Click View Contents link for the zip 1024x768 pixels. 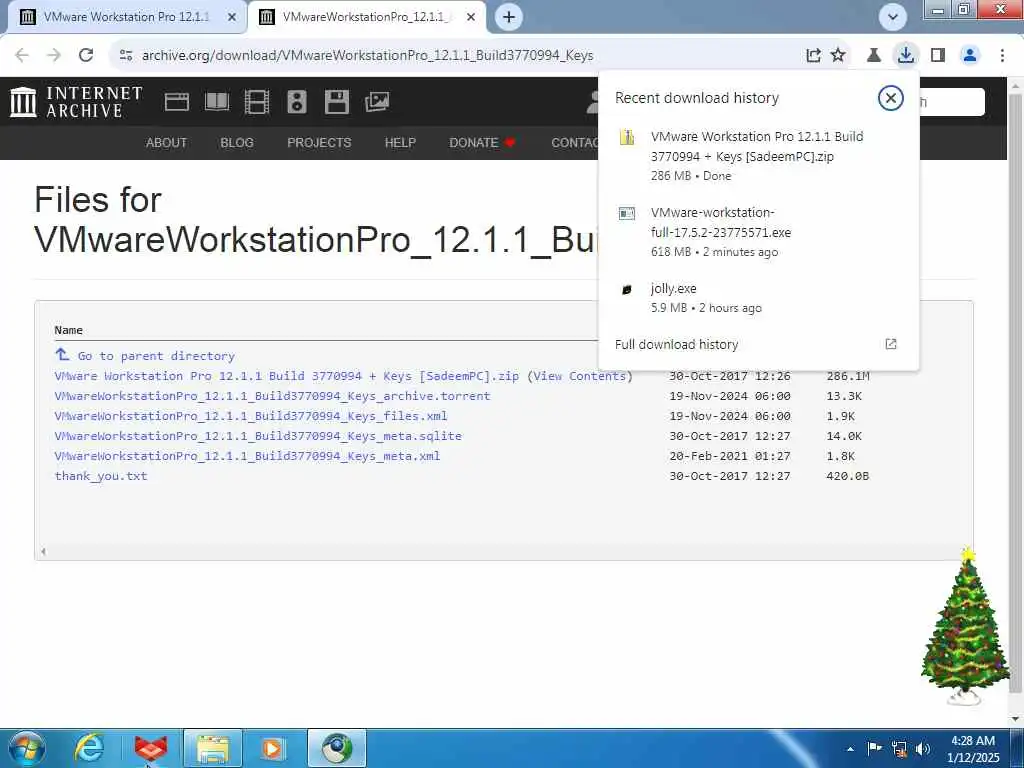tap(581, 376)
